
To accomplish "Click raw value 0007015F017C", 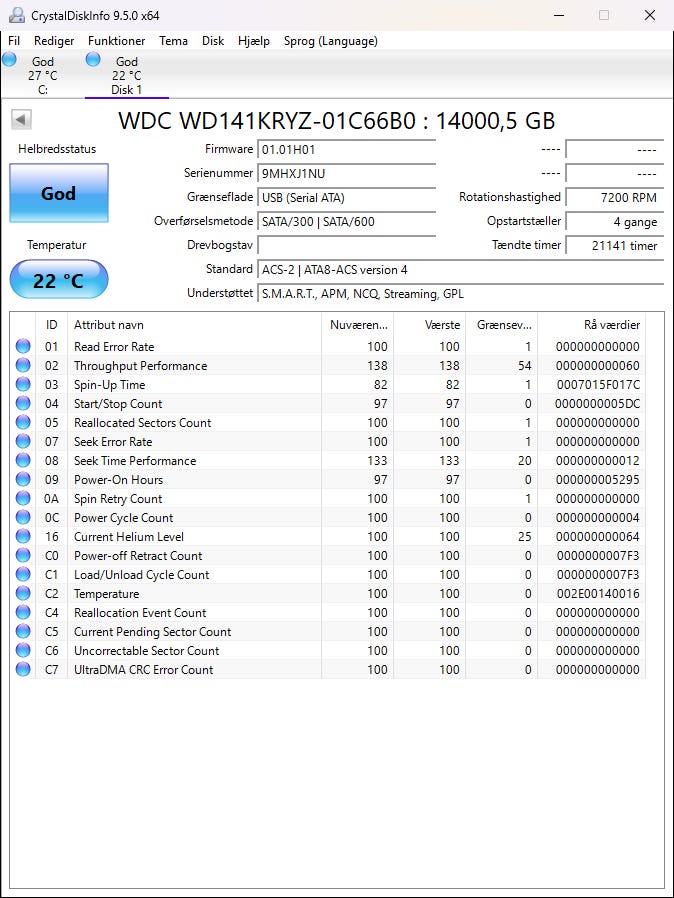I will pos(598,385).
